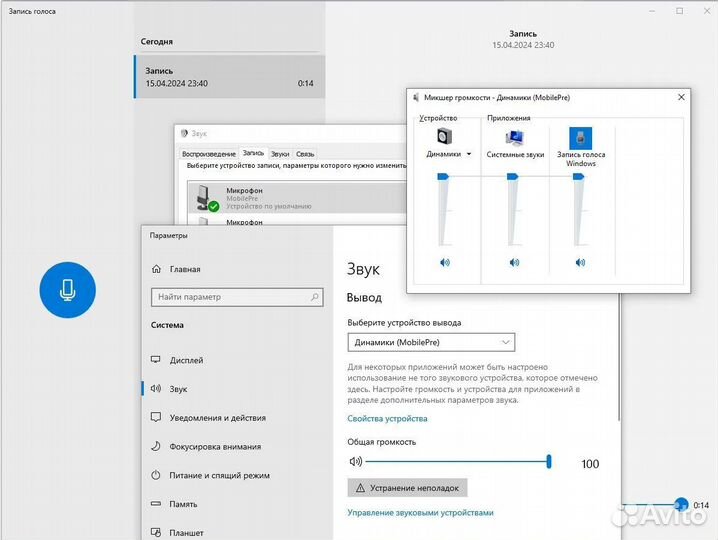Image resolution: width=718 pixels, height=540 pixels.
Task: Open the Динамики (MobilePre) output device dropdown
Action: coord(431,342)
